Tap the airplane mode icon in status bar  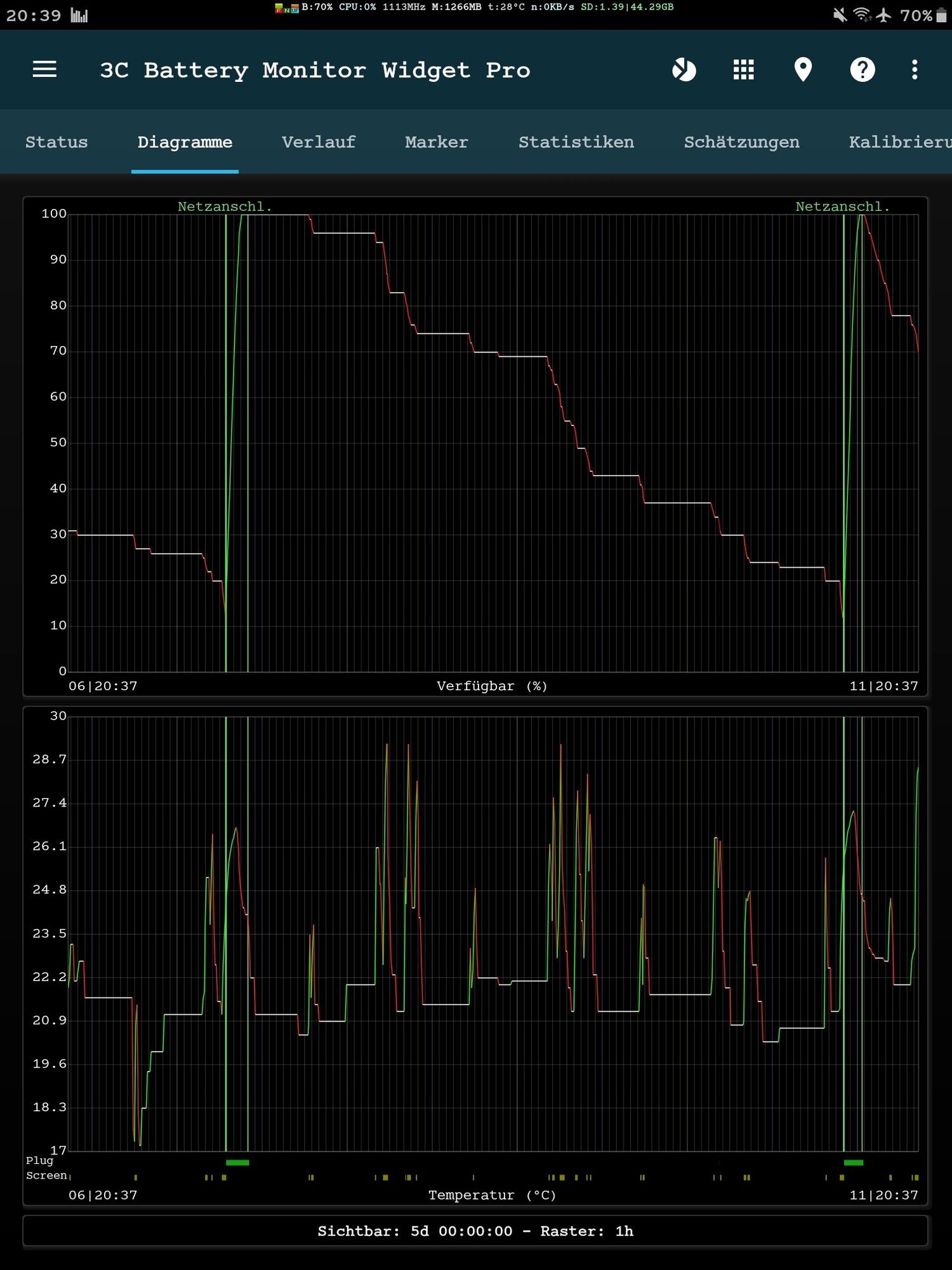[x=883, y=15]
